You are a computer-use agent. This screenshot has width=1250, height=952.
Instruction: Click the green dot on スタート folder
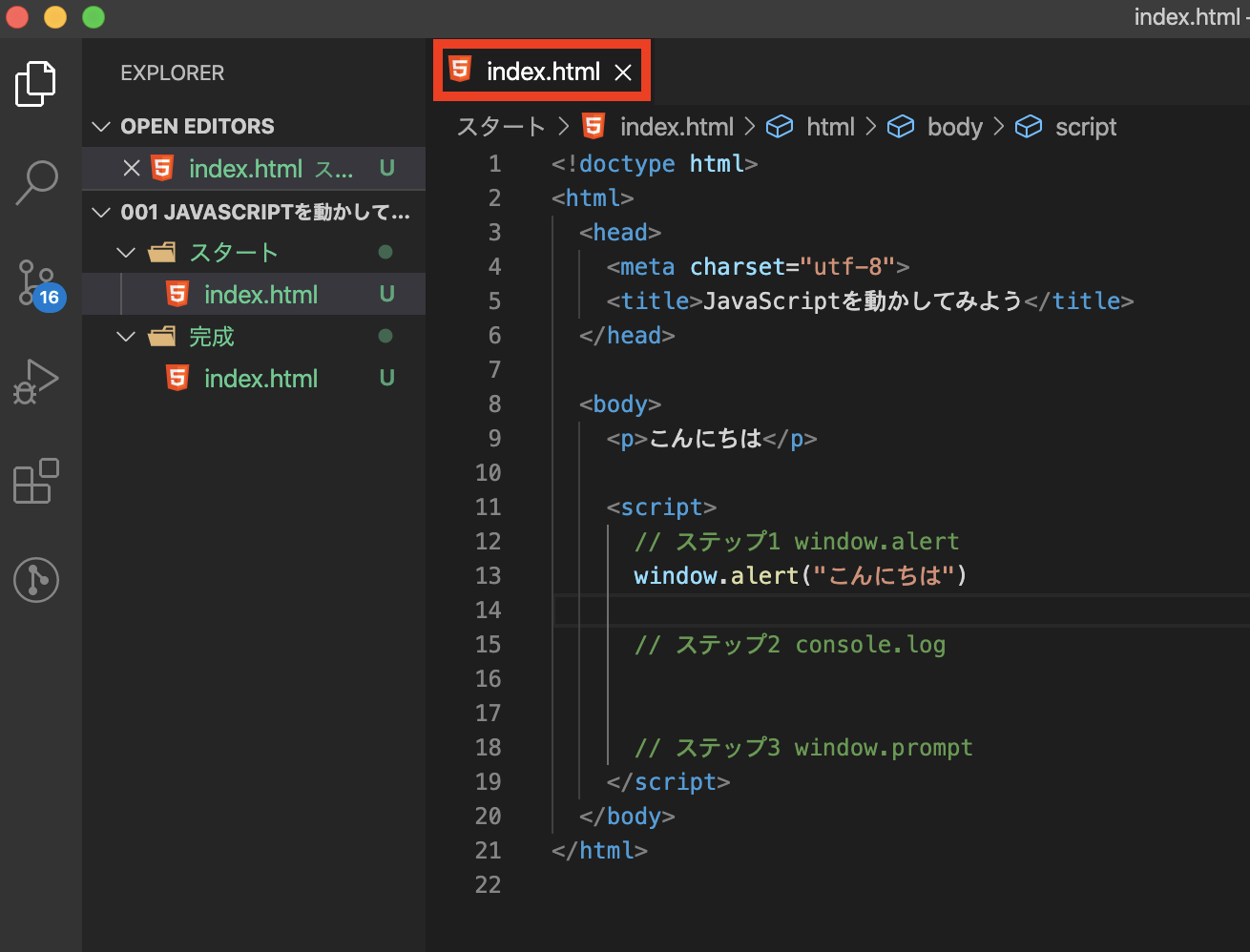click(385, 253)
